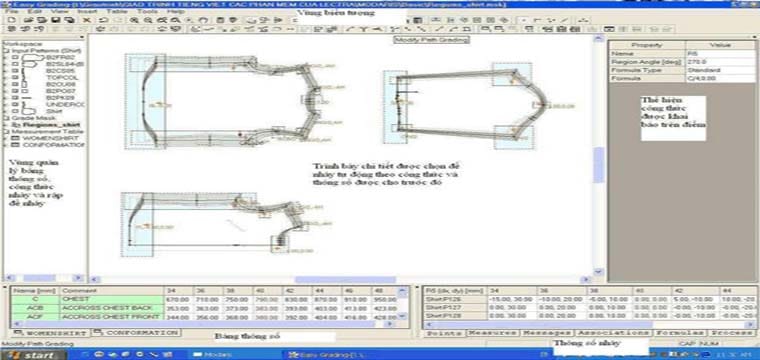Click the Zoom in magnifier icon
The image size is (760, 360).
pyautogui.click(x=134, y=20)
